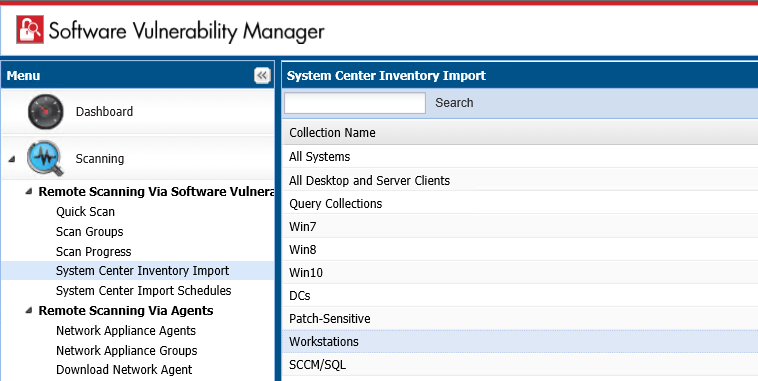Click the Software Vulnerability Manager title text

(187, 31)
